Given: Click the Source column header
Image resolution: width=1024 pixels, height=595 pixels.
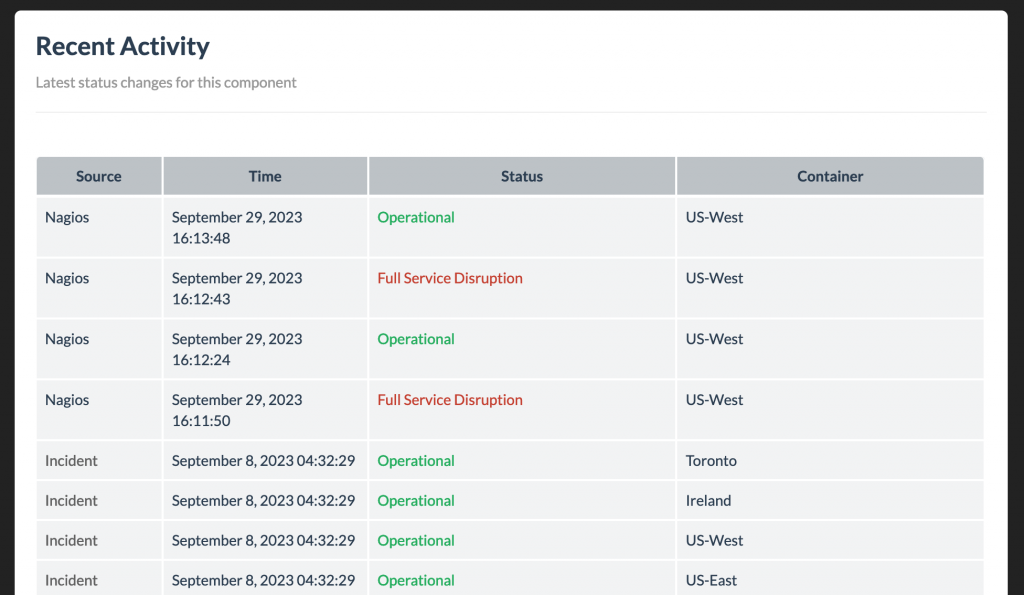Looking at the screenshot, I should click(x=99, y=176).
